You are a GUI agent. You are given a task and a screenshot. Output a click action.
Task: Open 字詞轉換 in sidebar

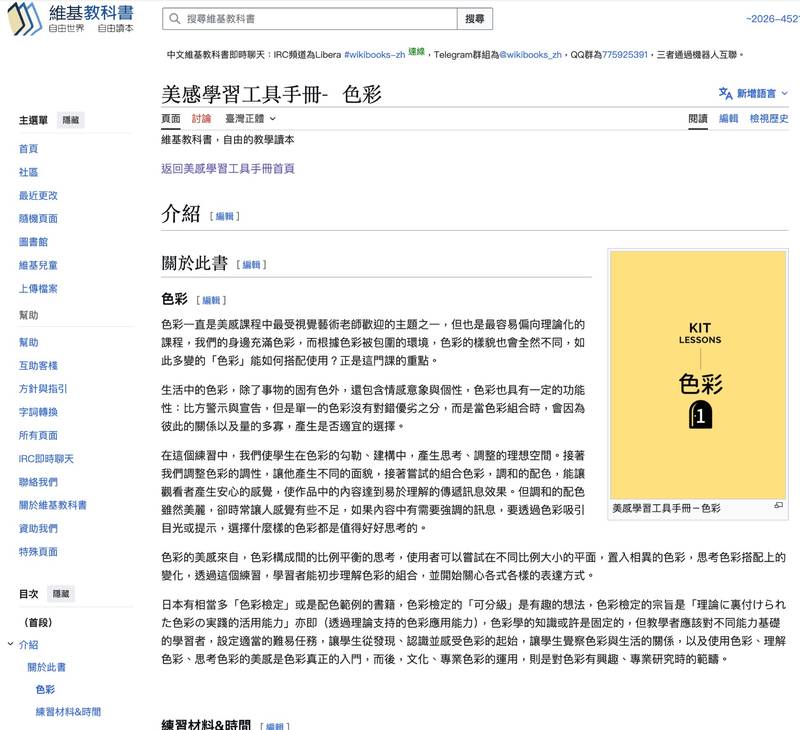[x=38, y=412]
